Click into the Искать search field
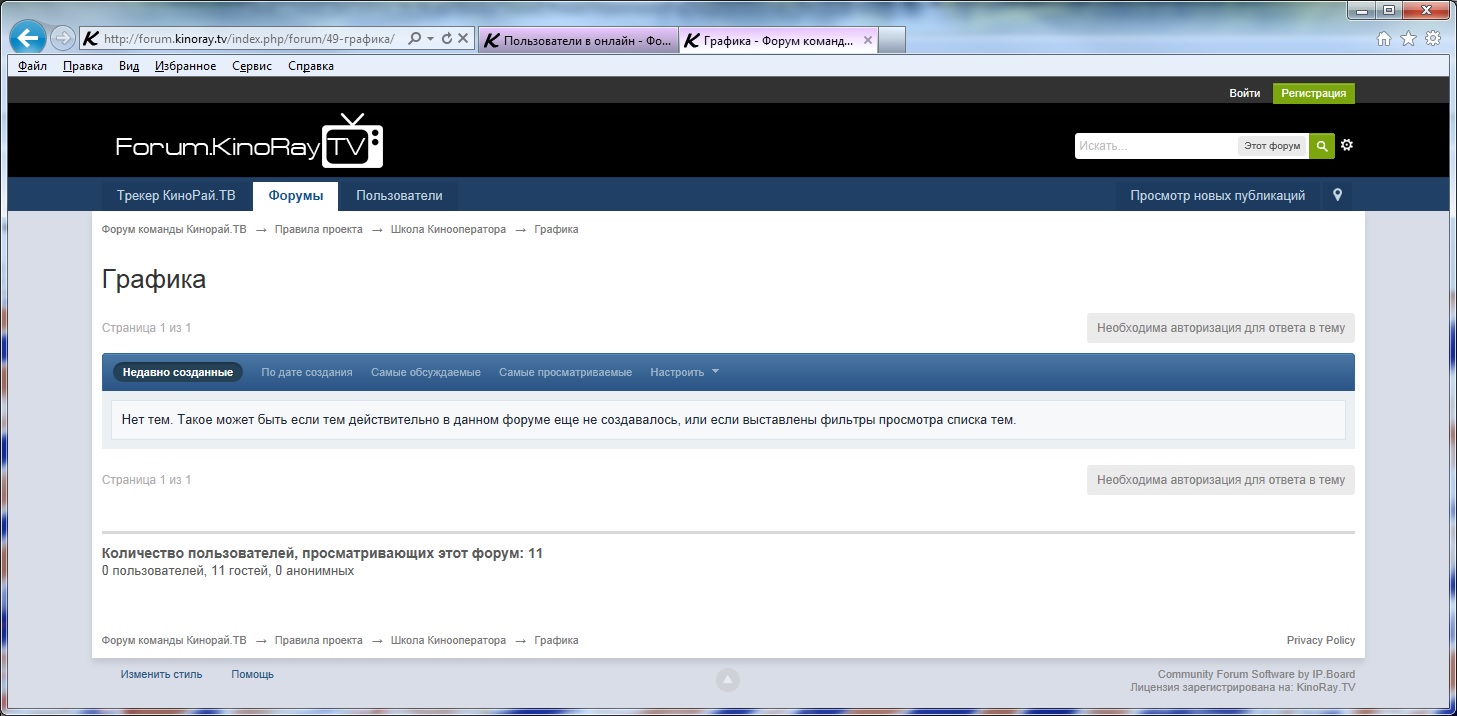 pyautogui.click(x=1155, y=146)
